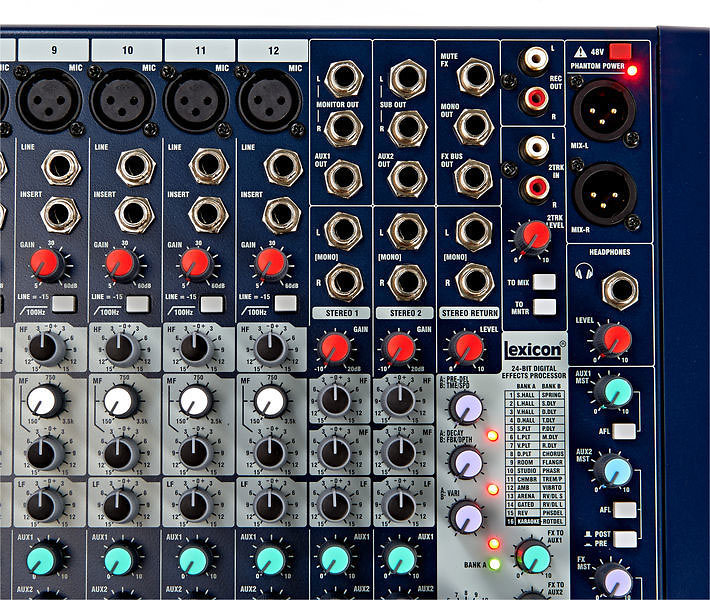This screenshot has height=600, width=710.
Task: Click the lit PHANTOM POWER red LED
Action: pyautogui.click(x=632, y=71)
